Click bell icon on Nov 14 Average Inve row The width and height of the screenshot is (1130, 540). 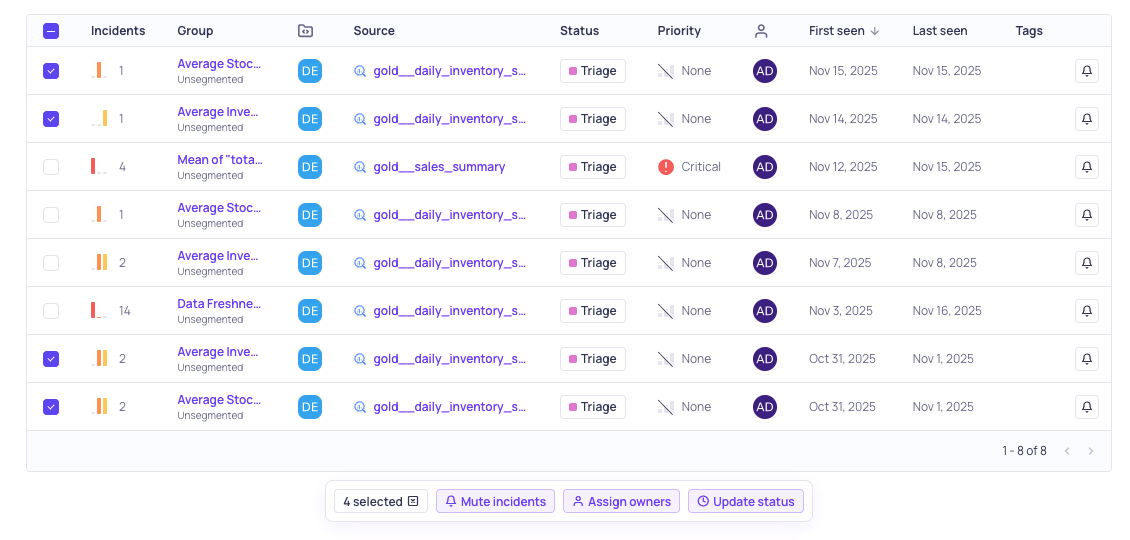tap(1087, 119)
